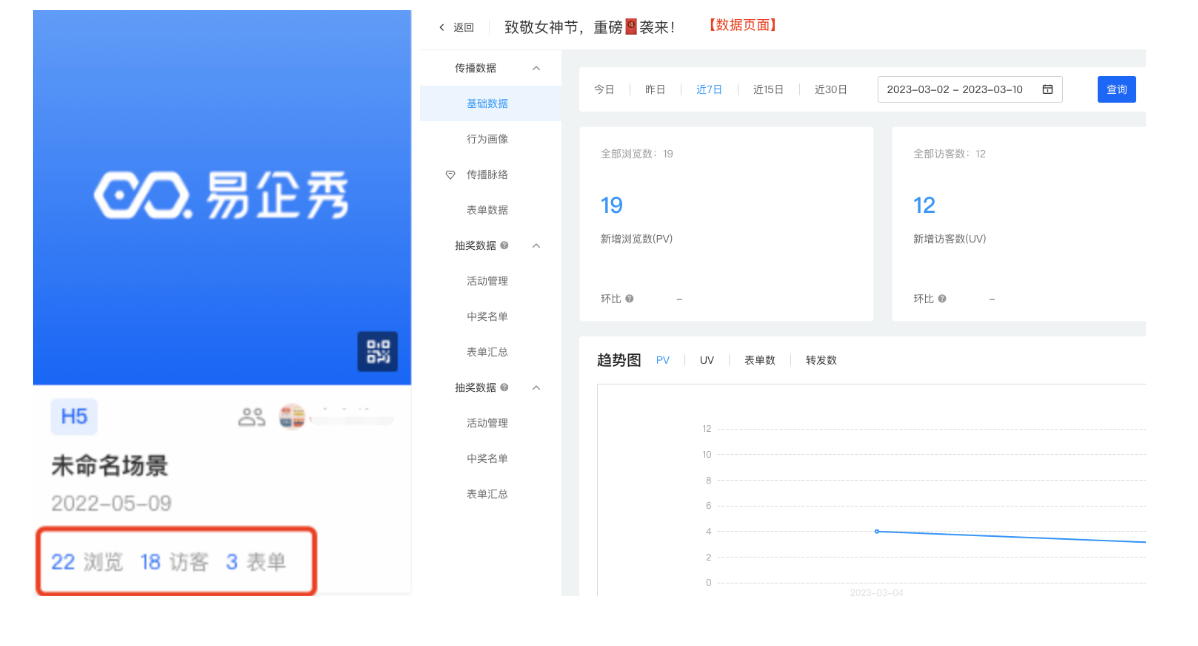Open 表单数据 in the sidebar

[x=487, y=210]
